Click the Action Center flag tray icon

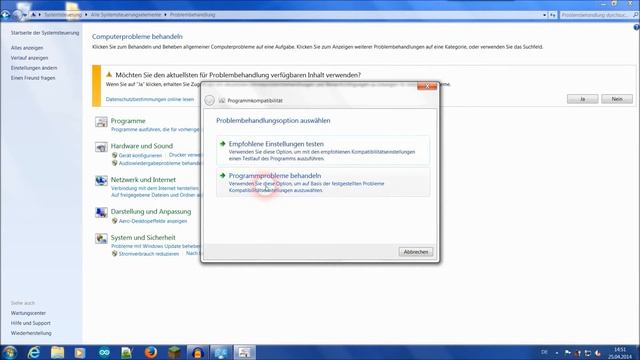(567, 353)
